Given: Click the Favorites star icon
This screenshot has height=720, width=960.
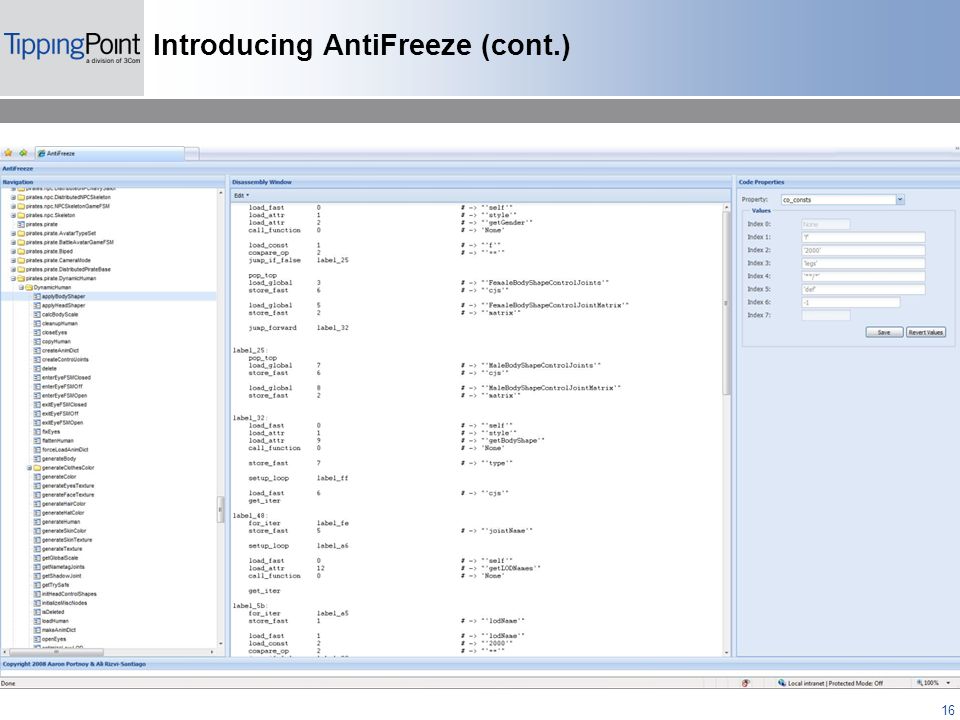Looking at the screenshot, I should (x=8, y=153).
